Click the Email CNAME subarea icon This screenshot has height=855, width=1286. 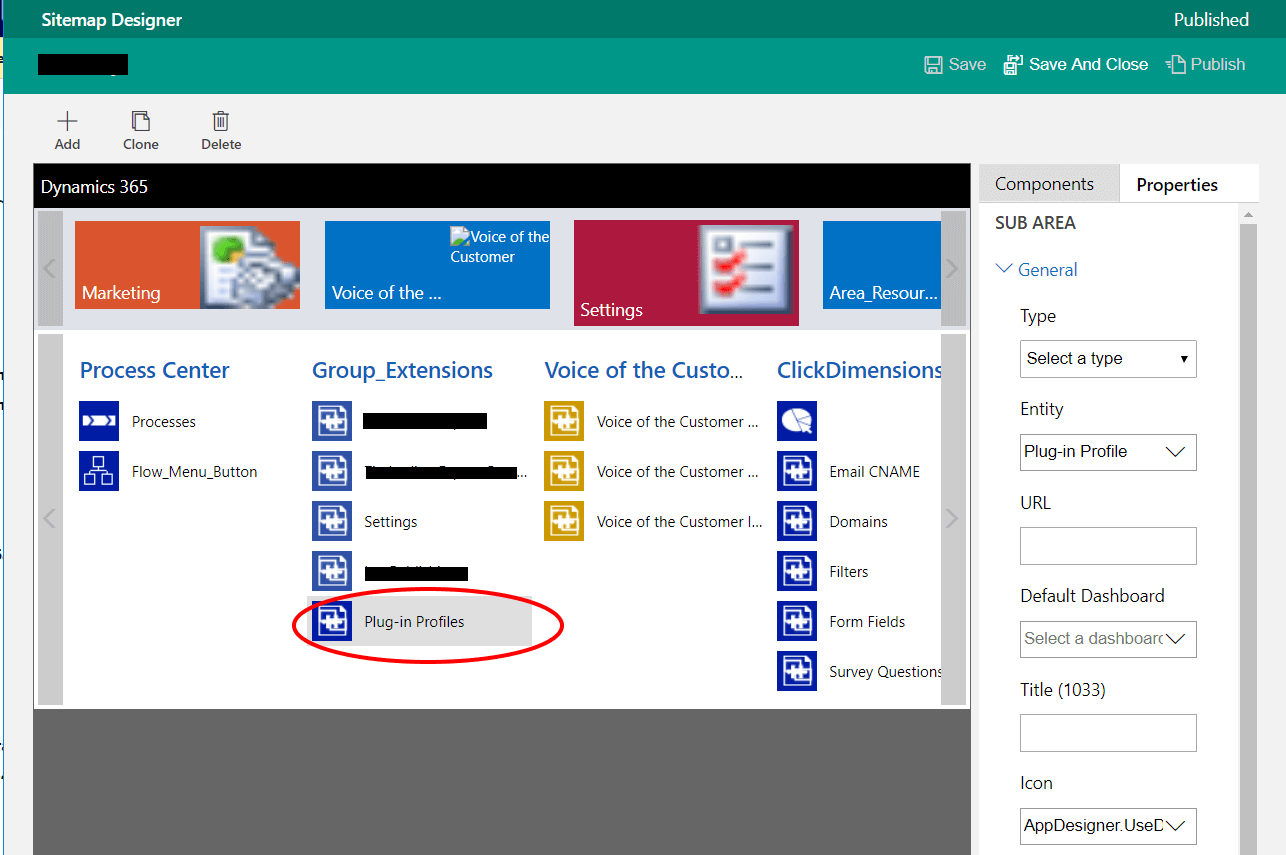pos(797,471)
